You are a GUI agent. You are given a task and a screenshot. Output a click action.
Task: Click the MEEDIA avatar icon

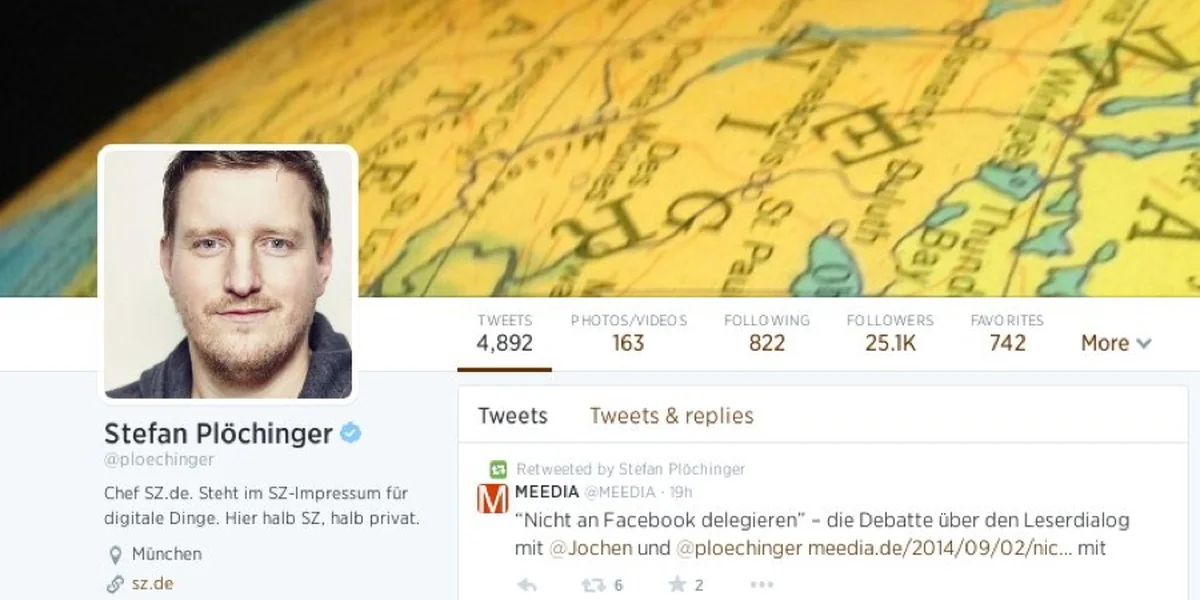point(492,498)
